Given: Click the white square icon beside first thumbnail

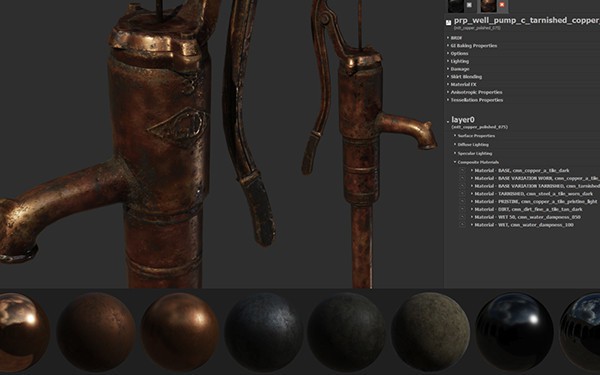Looking at the screenshot, I should coord(469,5).
